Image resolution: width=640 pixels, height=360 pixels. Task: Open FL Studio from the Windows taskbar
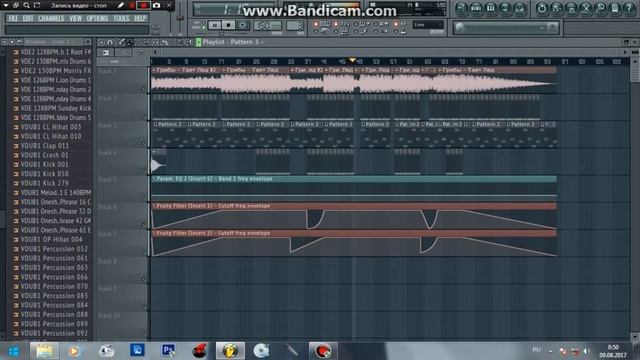click(230, 351)
